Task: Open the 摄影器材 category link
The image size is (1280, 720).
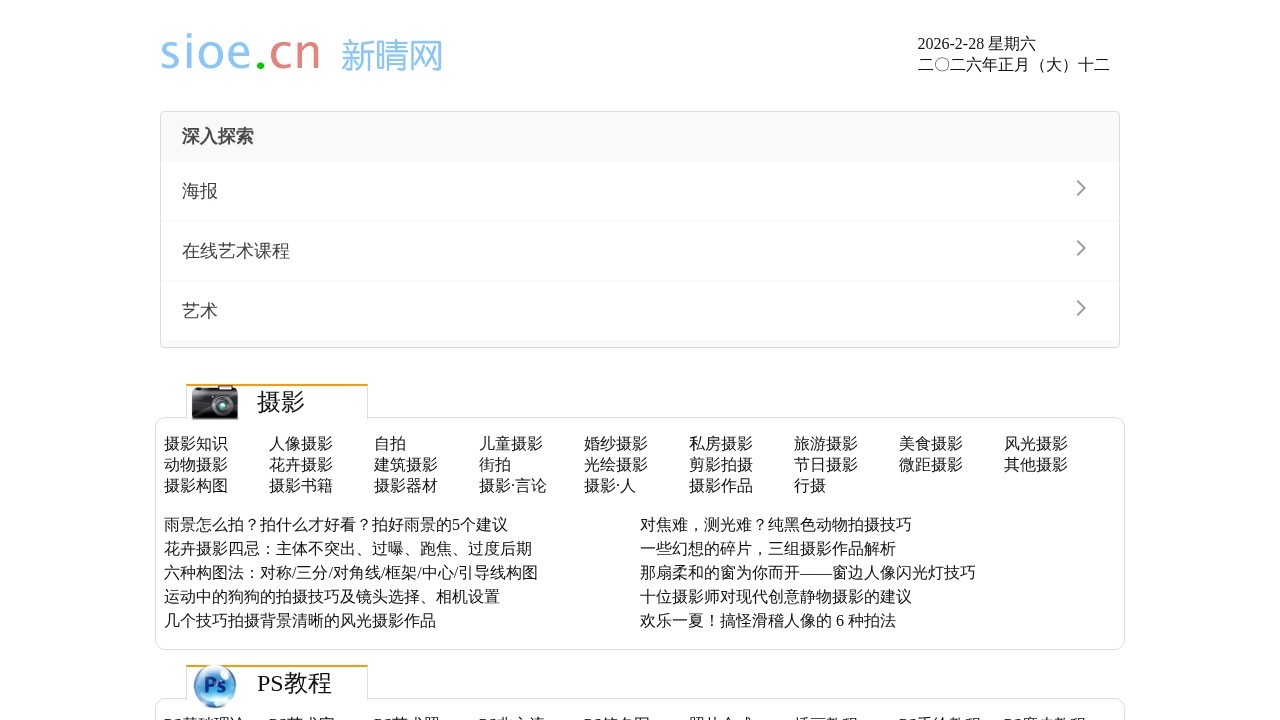Action: click(405, 486)
